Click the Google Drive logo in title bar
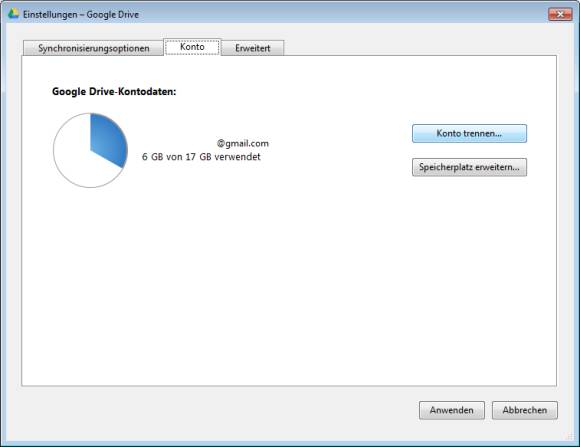This screenshot has height=447, width=580. pos(14,14)
